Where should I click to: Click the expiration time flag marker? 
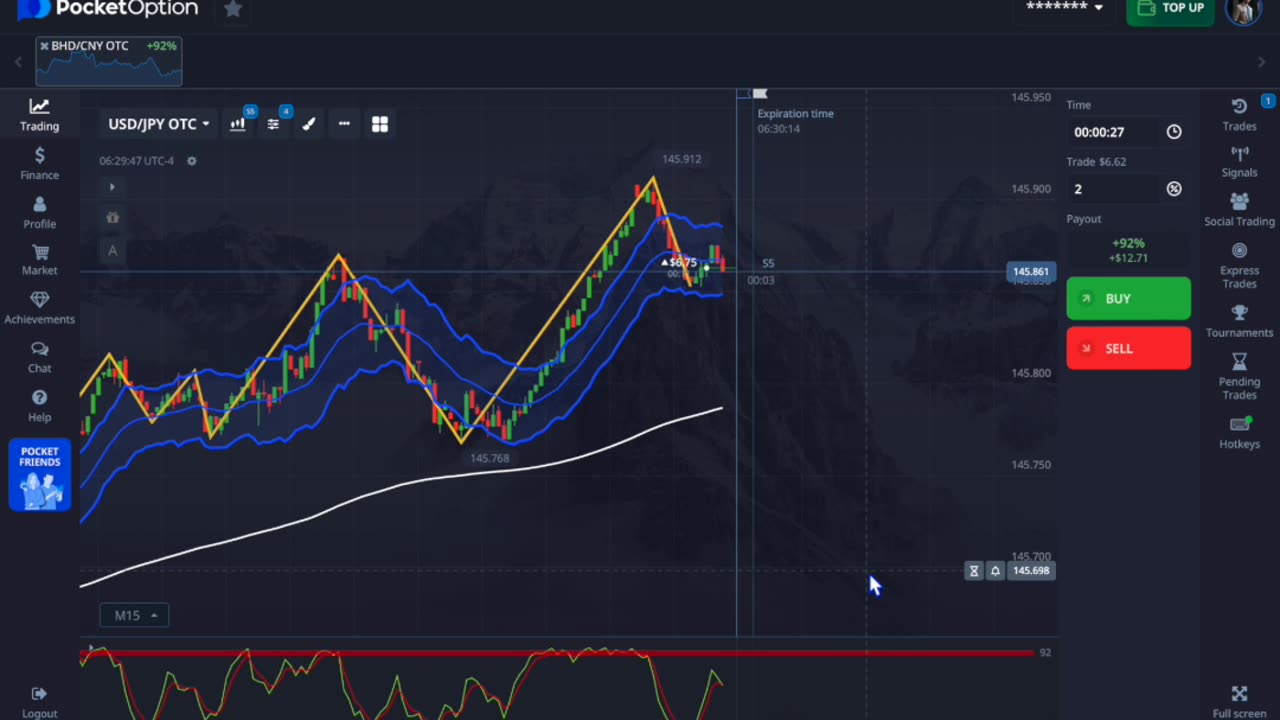pyautogui.click(x=760, y=94)
